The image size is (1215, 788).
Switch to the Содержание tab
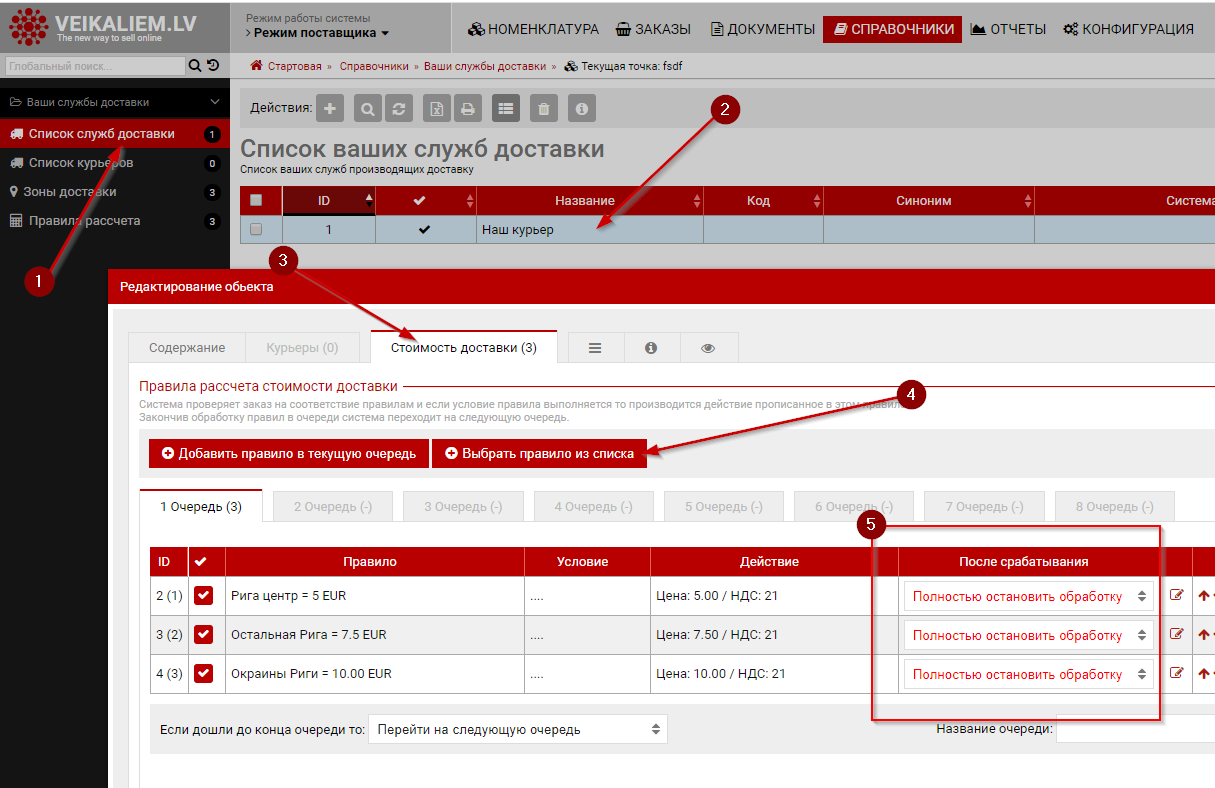tap(187, 348)
